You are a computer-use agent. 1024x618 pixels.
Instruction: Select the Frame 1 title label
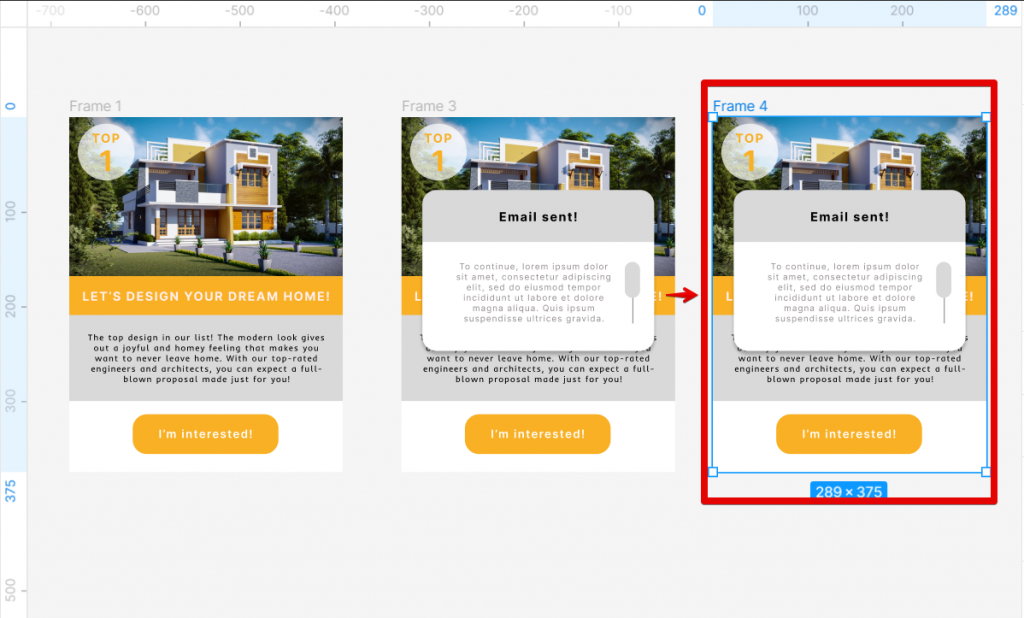(95, 105)
